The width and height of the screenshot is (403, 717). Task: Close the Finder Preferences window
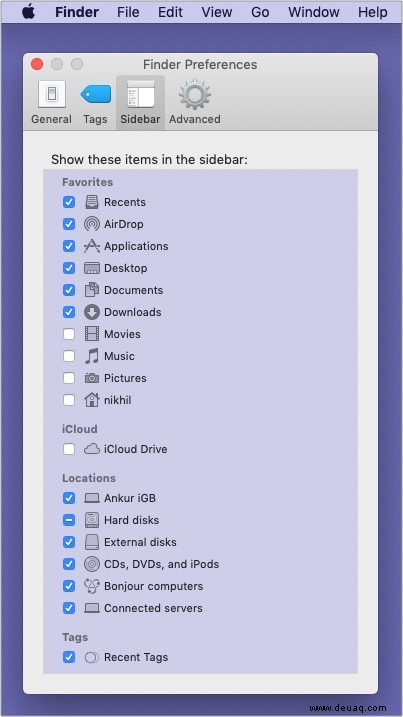[x=37, y=64]
